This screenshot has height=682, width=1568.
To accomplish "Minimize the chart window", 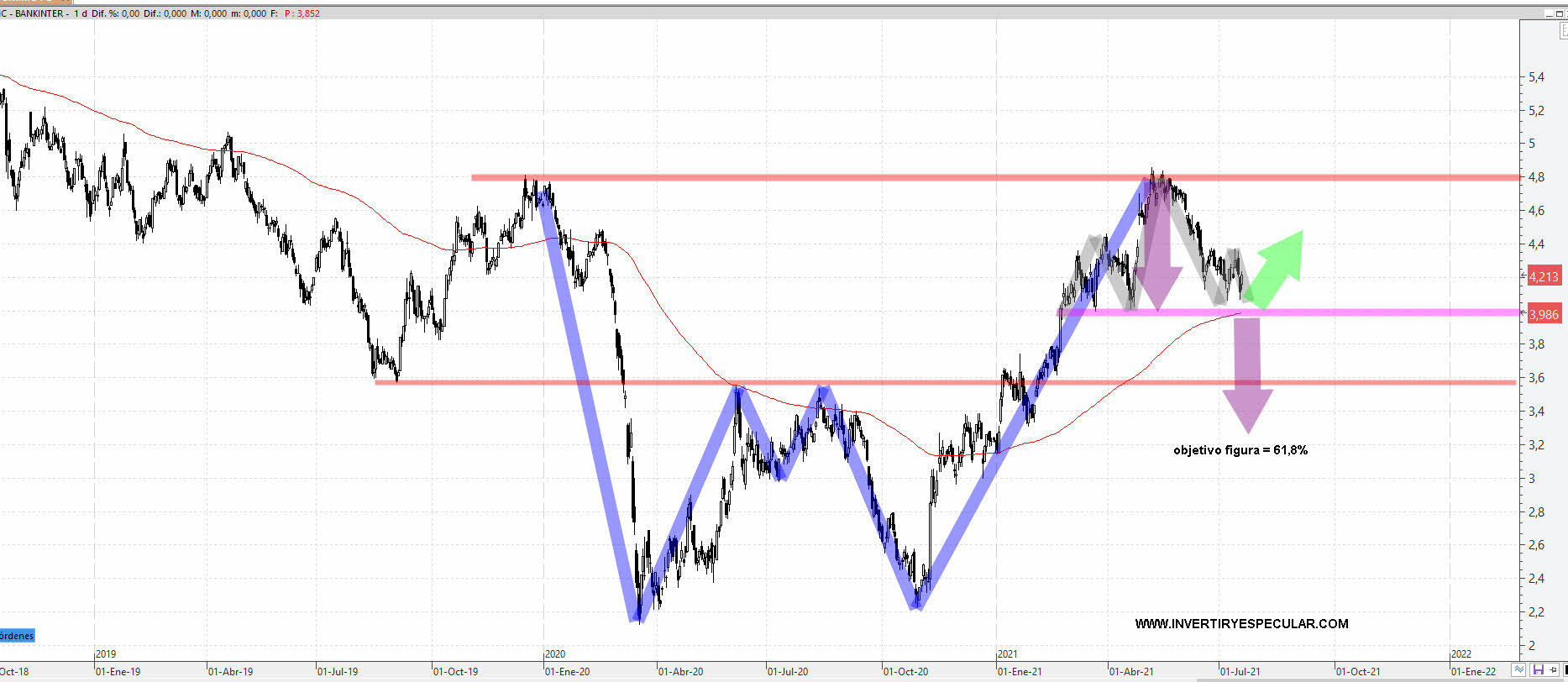I will coord(1550,13).
